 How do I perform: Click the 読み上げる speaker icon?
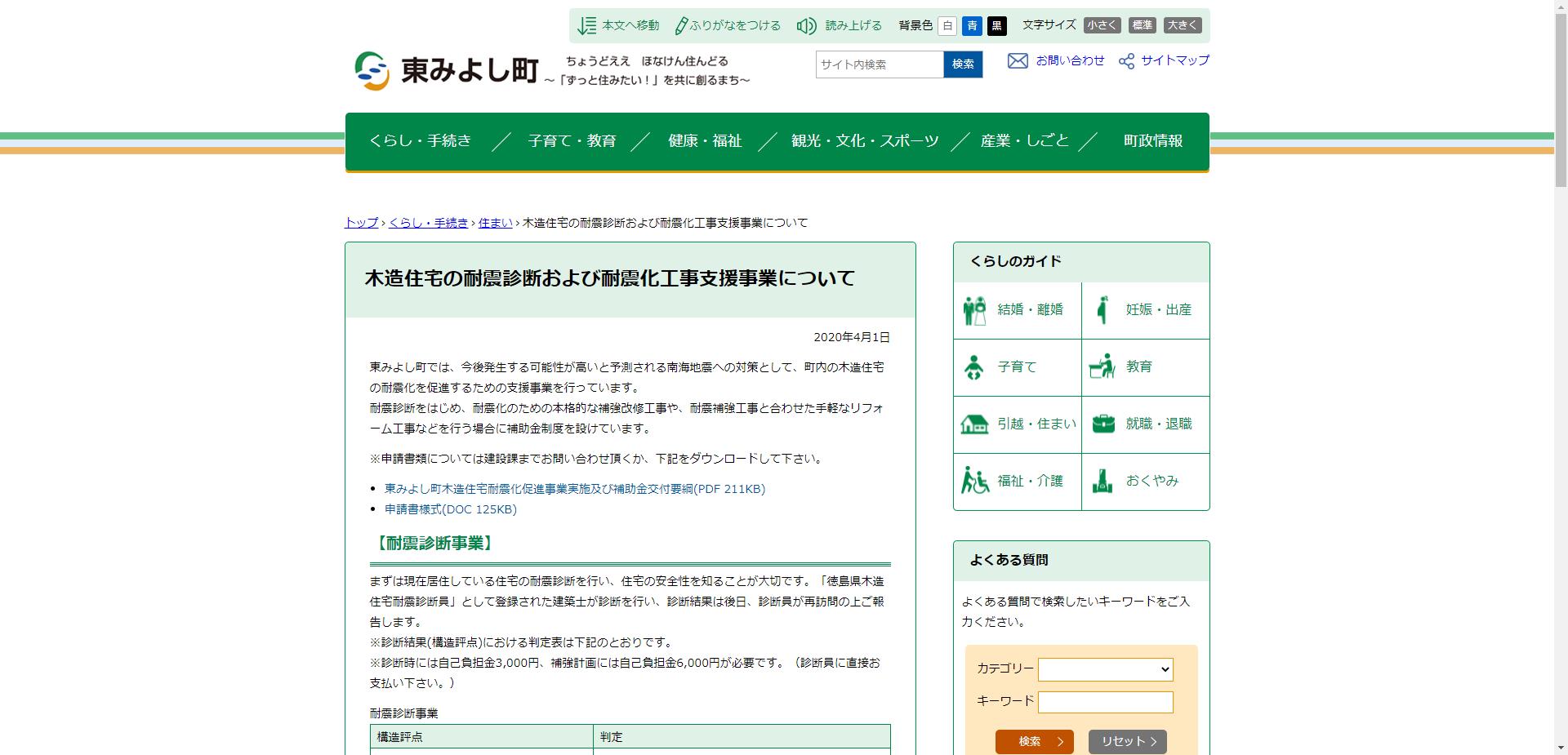click(x=805, y=25)
